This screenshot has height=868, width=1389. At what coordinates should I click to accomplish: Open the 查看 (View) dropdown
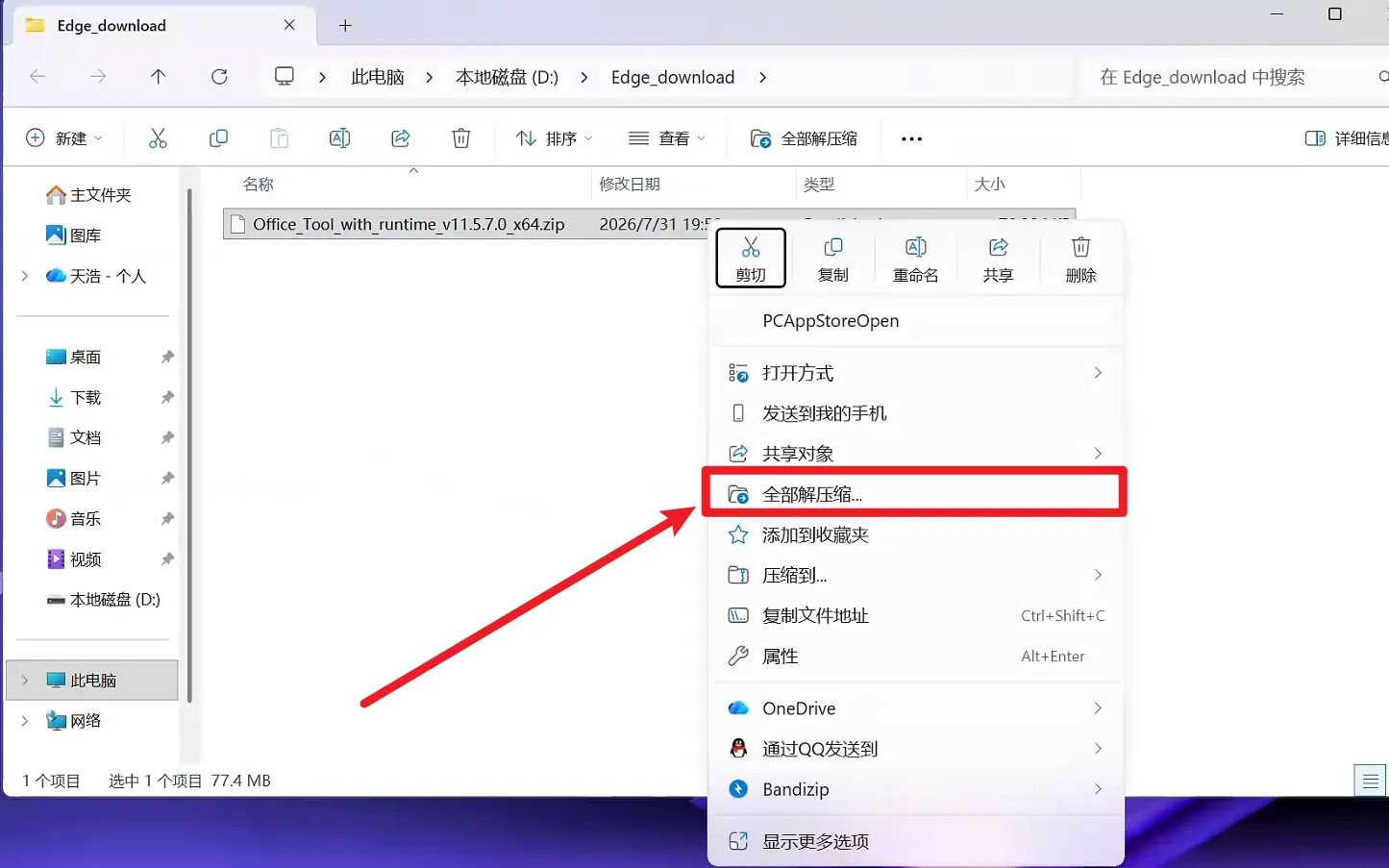point(667,138)
